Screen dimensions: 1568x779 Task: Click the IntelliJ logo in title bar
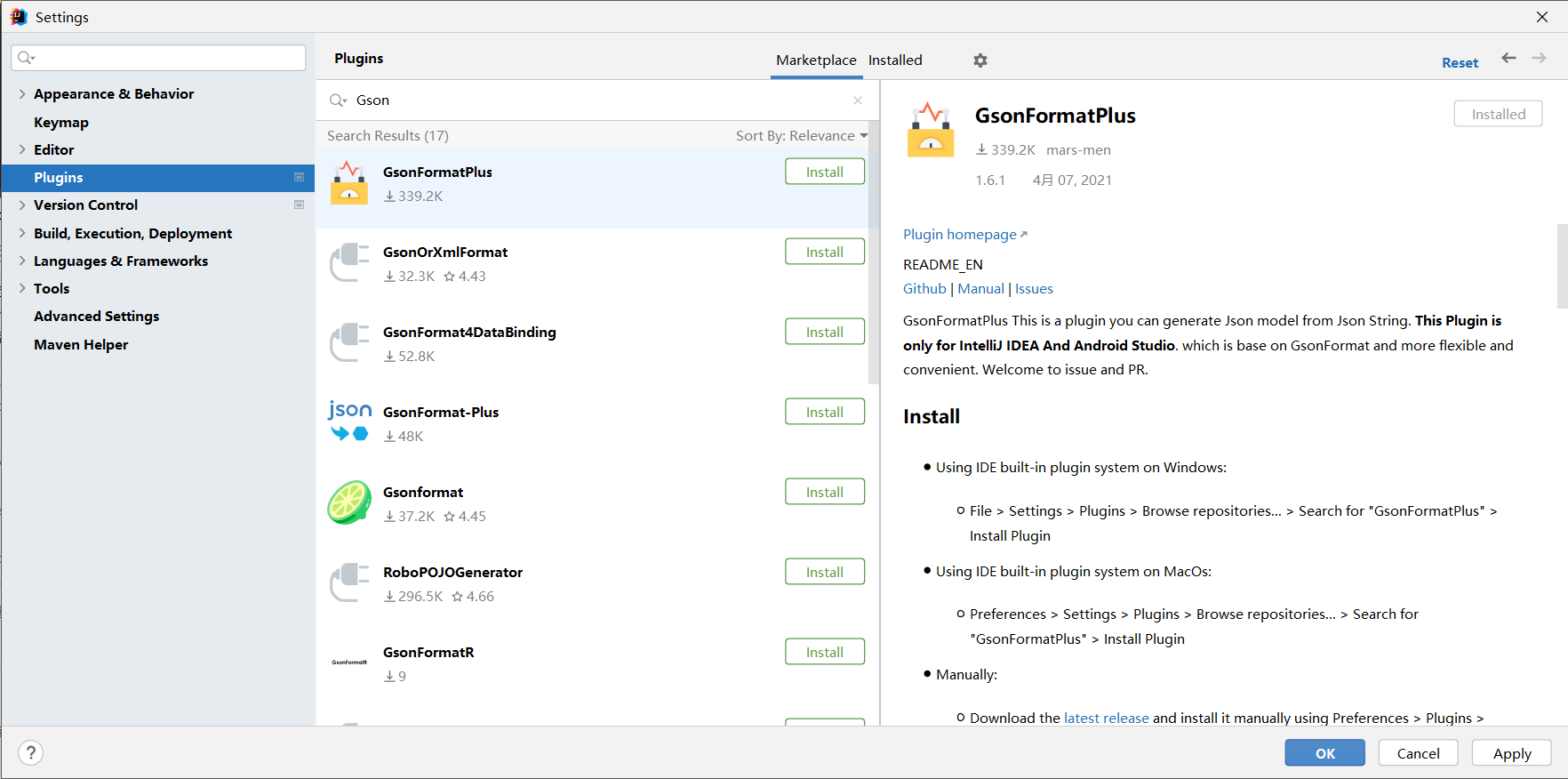tap(18, 17)
